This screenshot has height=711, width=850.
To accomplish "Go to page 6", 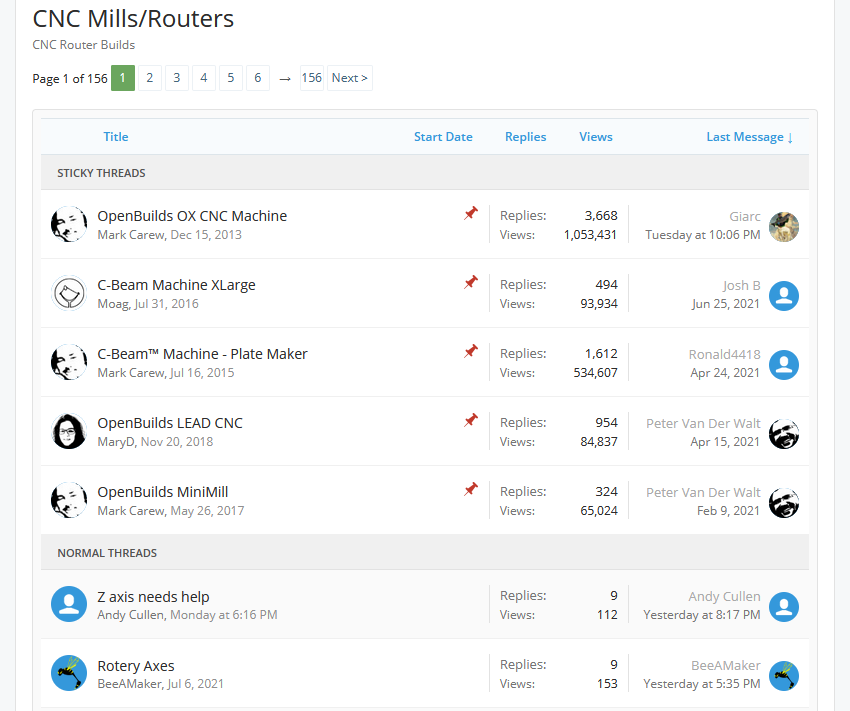I will [x=258, y=78].
